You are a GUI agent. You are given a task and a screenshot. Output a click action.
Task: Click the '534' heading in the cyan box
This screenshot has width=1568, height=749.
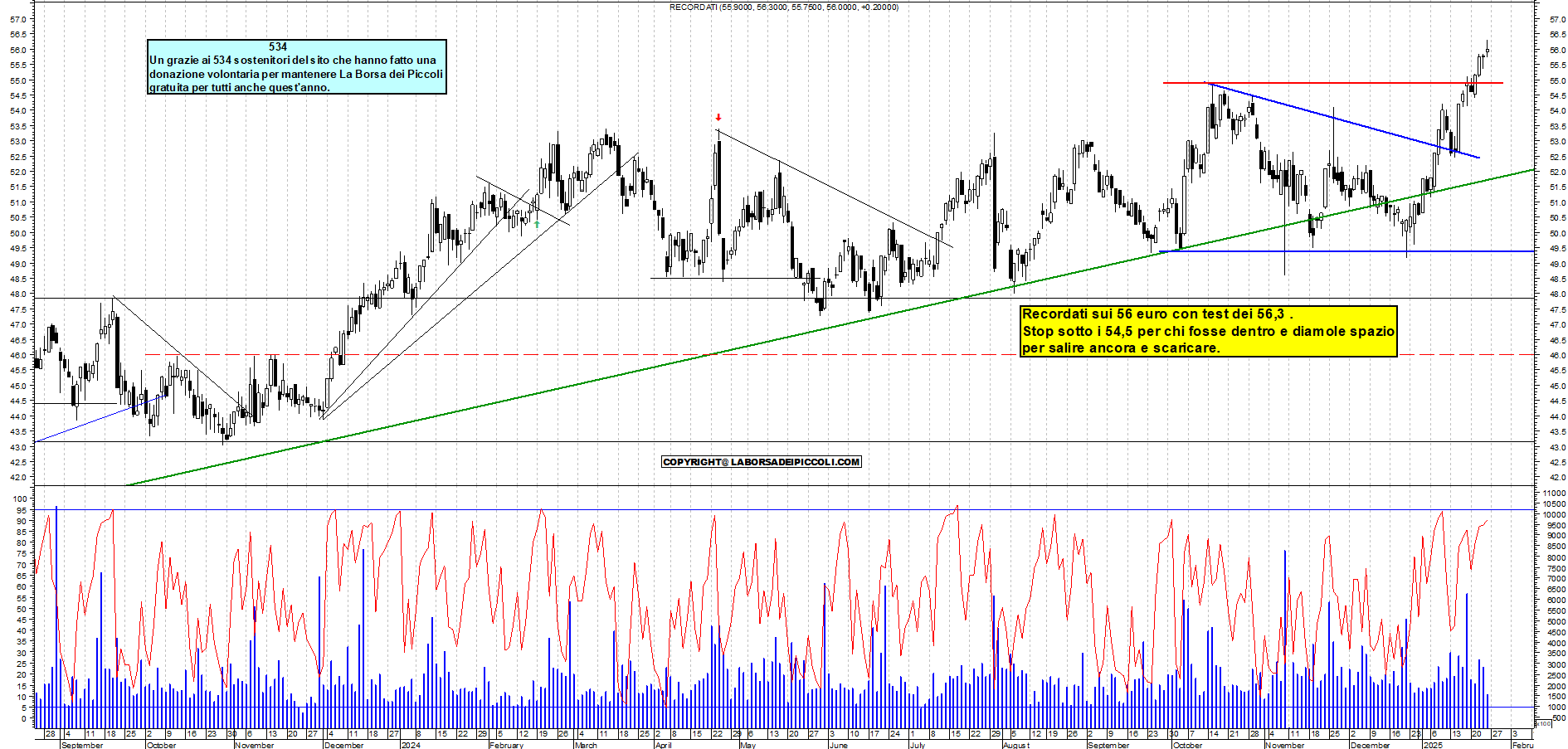[278, 47]
